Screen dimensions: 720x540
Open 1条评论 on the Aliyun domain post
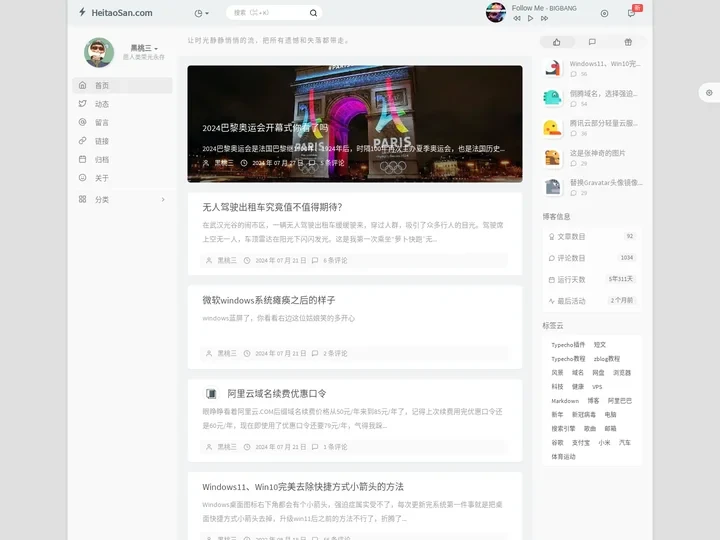335,447
